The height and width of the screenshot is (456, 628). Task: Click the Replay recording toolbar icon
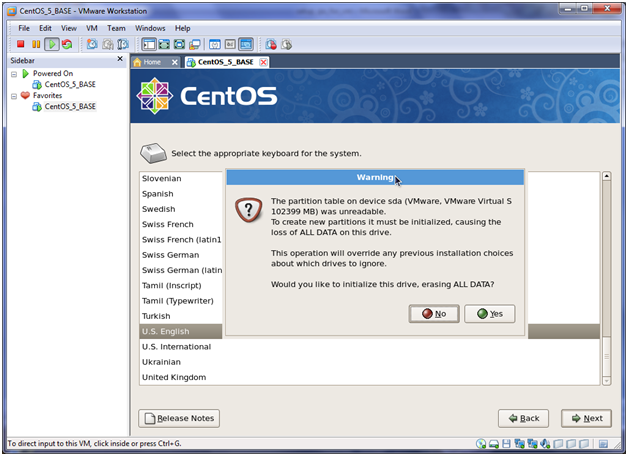pyautogui.click(x=286, y=44)
